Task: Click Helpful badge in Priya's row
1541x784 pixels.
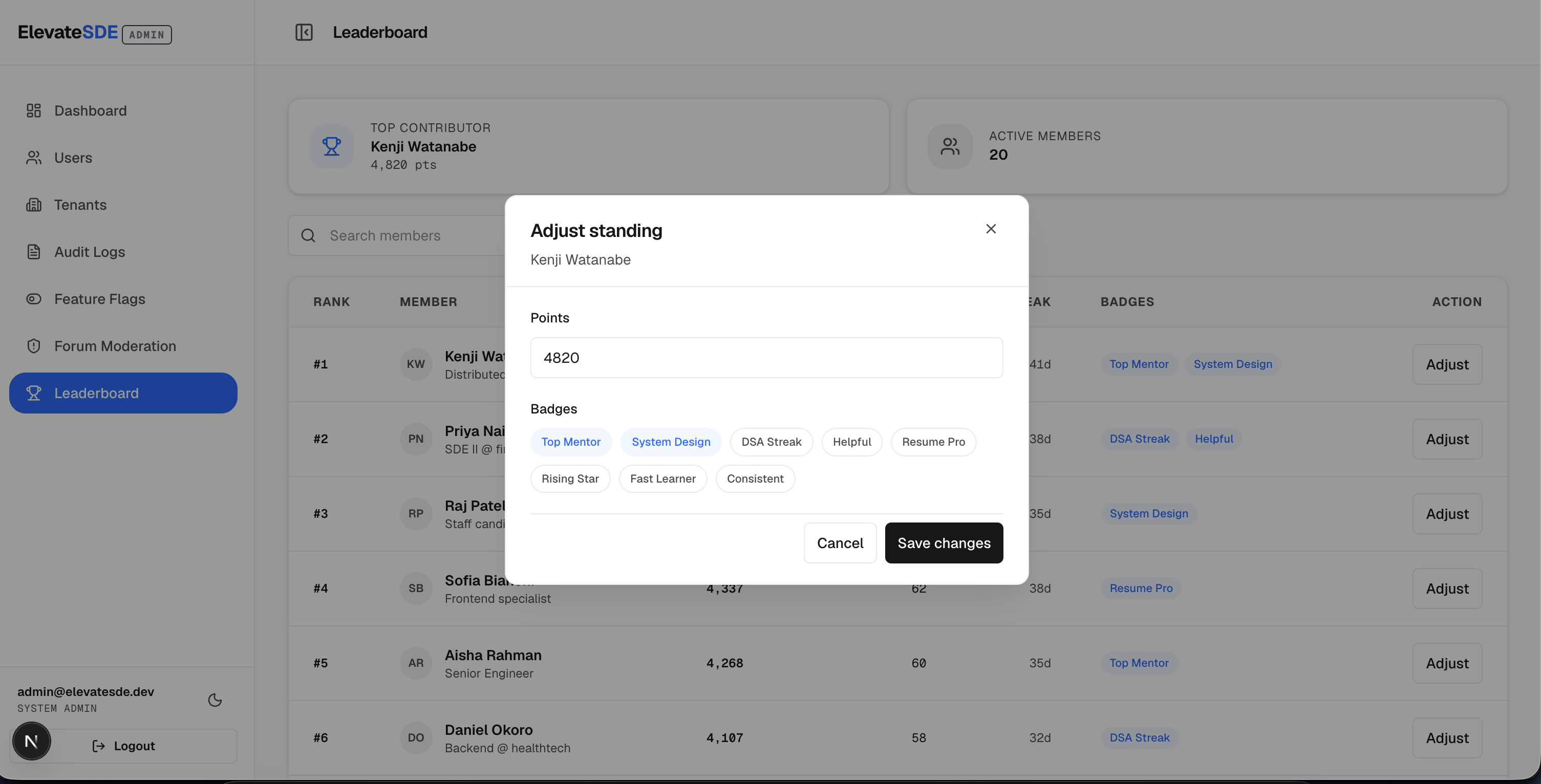Action: pos(1214,439)
